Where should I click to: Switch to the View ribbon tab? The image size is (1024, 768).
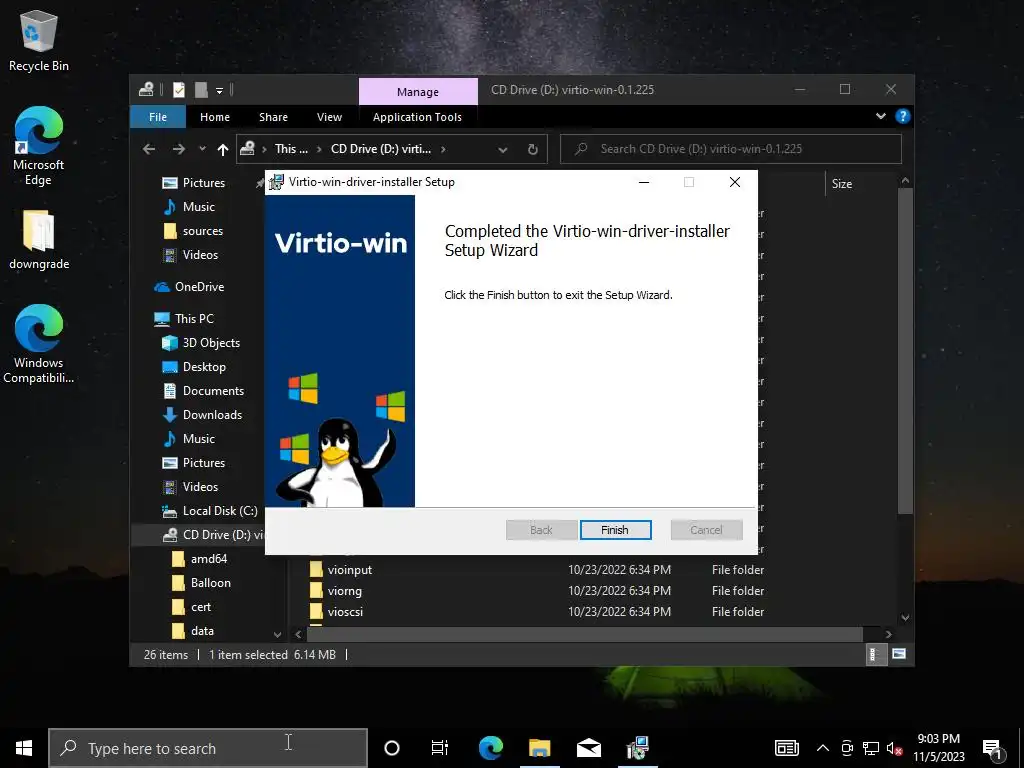click(x=329, y=117)
